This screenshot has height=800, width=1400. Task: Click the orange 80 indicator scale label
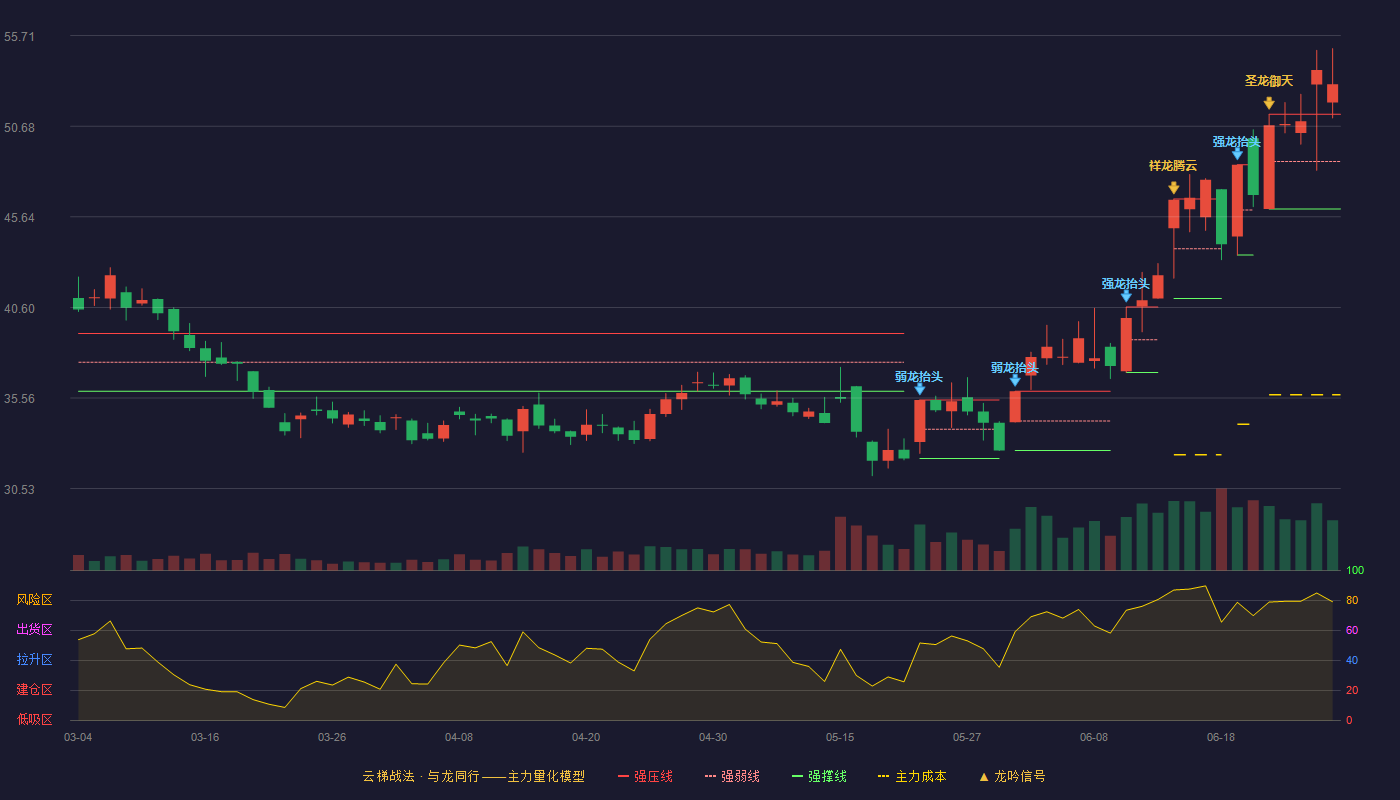[1351, 600]
